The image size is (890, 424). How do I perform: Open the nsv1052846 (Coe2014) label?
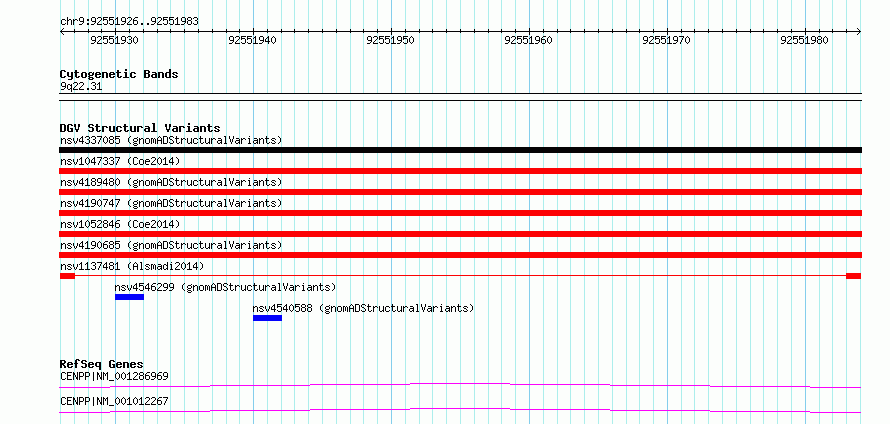120,224
